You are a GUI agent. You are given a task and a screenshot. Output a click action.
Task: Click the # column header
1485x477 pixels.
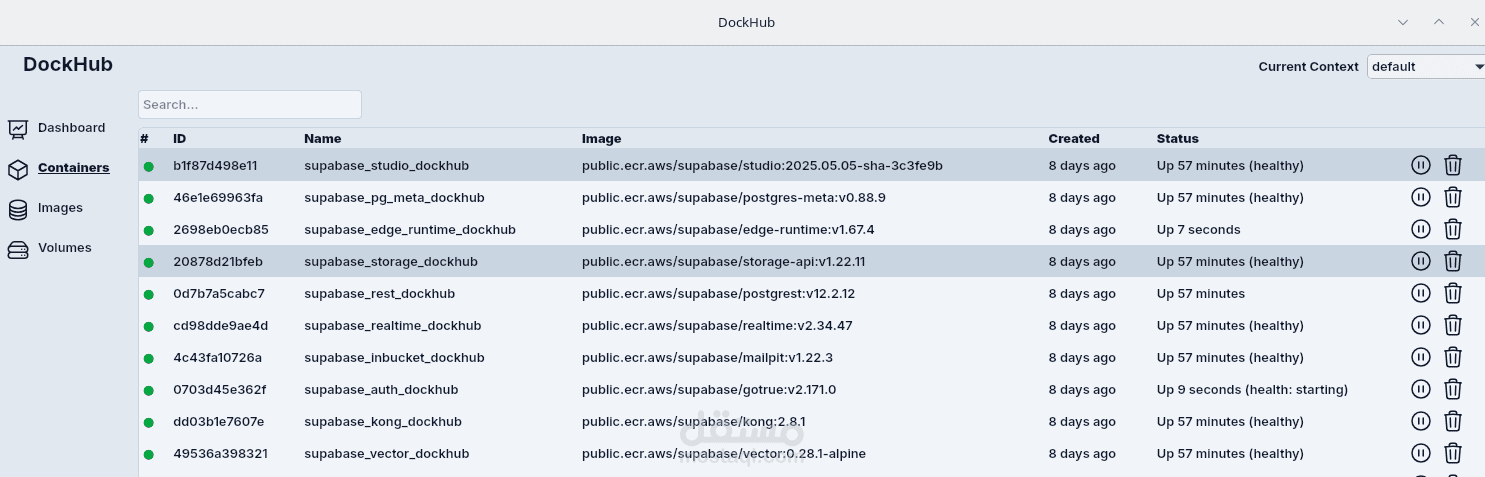pos(144,139)
